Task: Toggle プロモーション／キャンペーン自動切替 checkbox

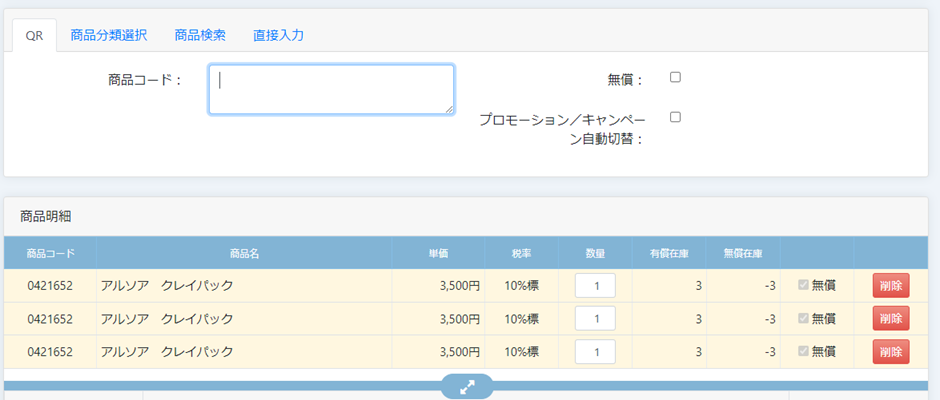Action: 675,117
